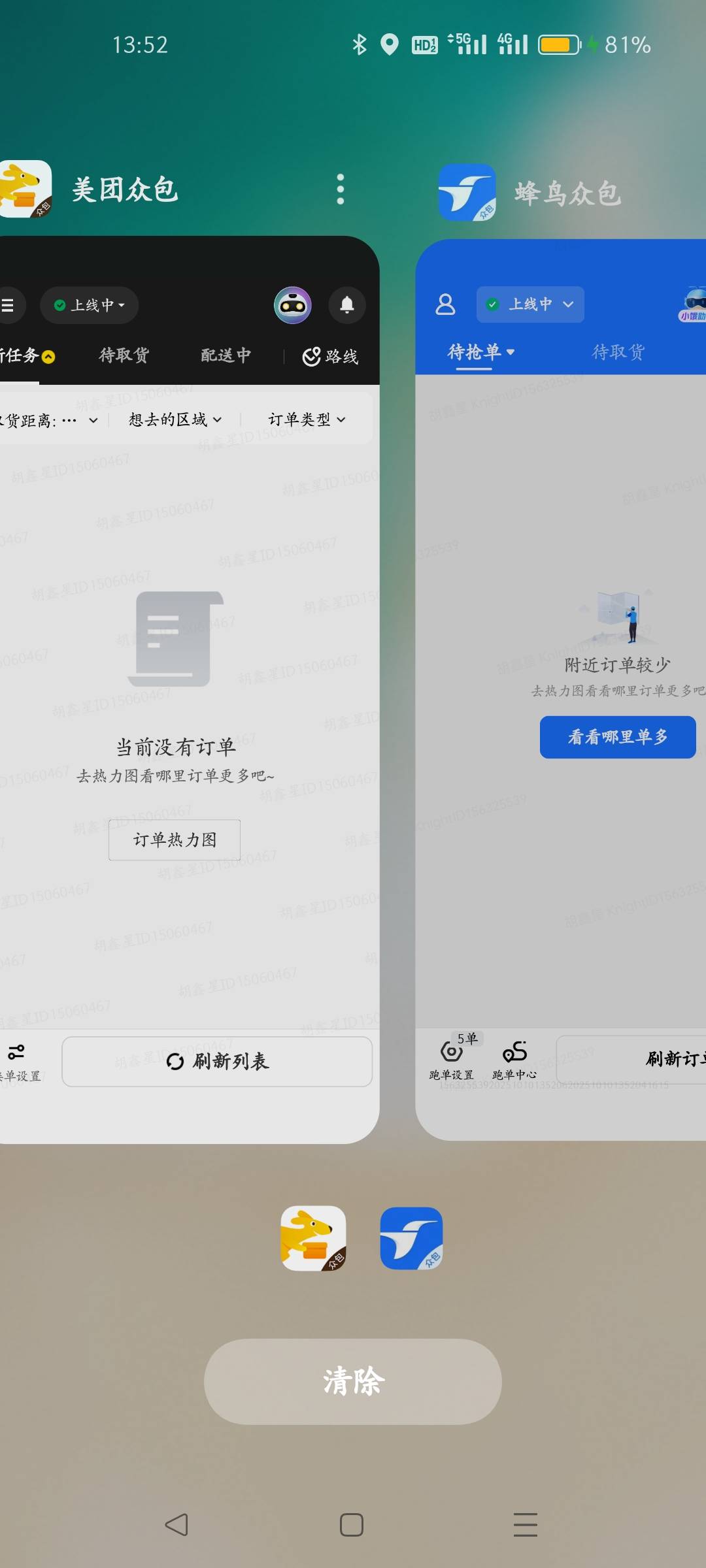The width and height of the screenshot is (706, 1568).
Task: Tap the 美团众包 kangaroo icon in bottom dock
Action: [x=313, y=1238]
